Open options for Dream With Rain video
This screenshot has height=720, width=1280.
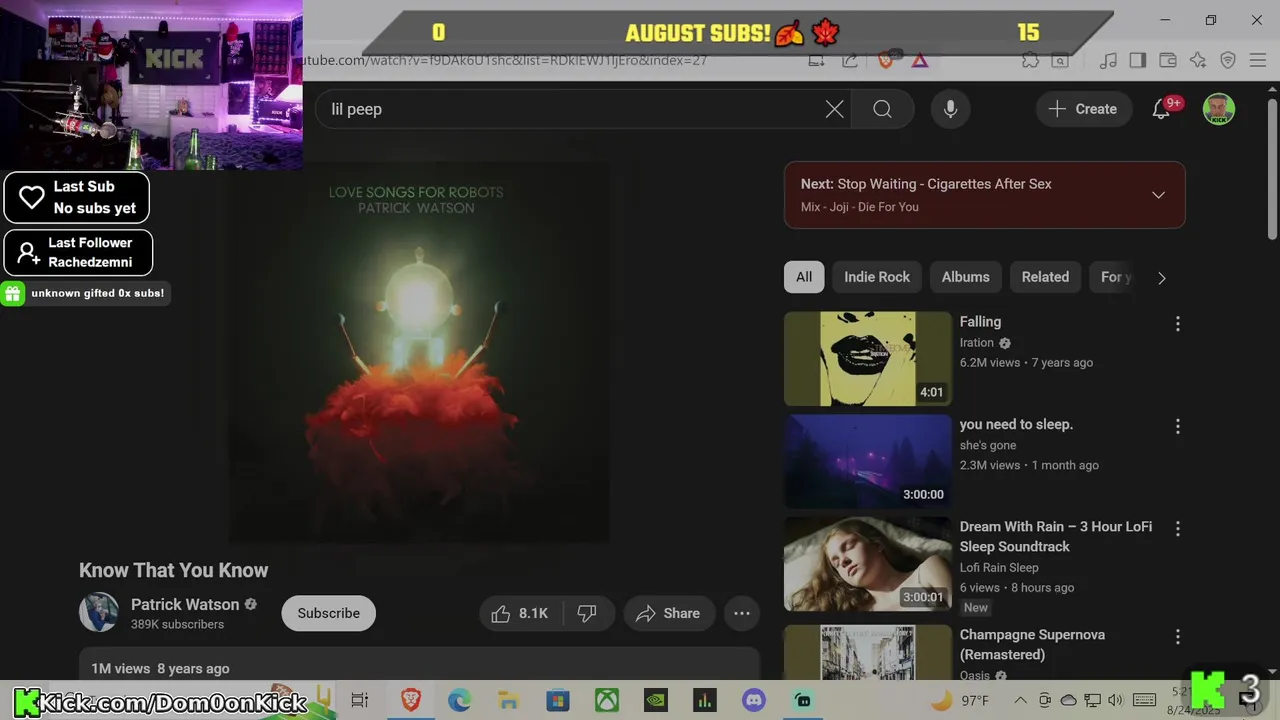coord(1177,528)
